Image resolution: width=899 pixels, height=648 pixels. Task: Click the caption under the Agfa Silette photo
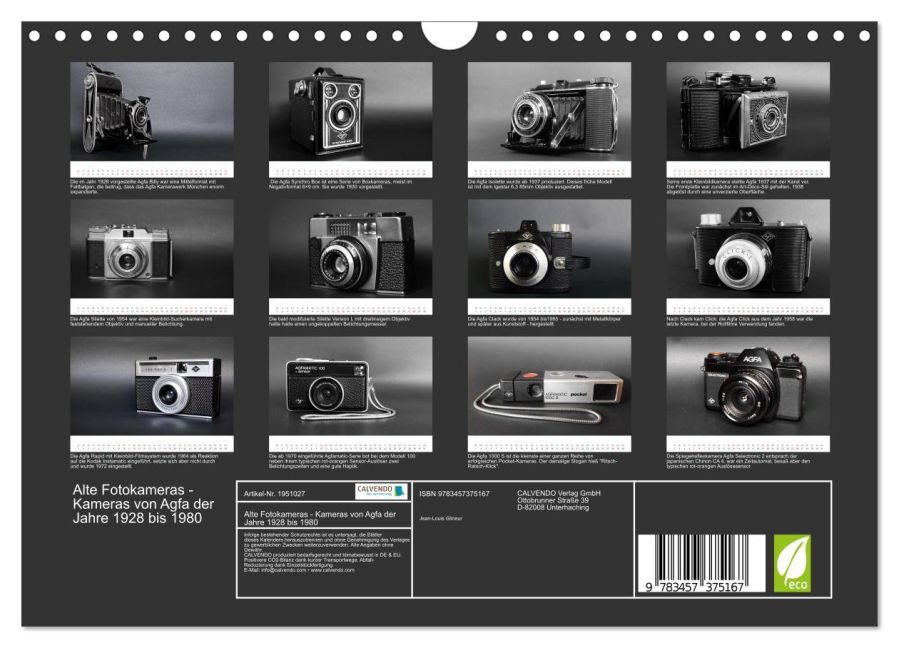tap(142, 322)
